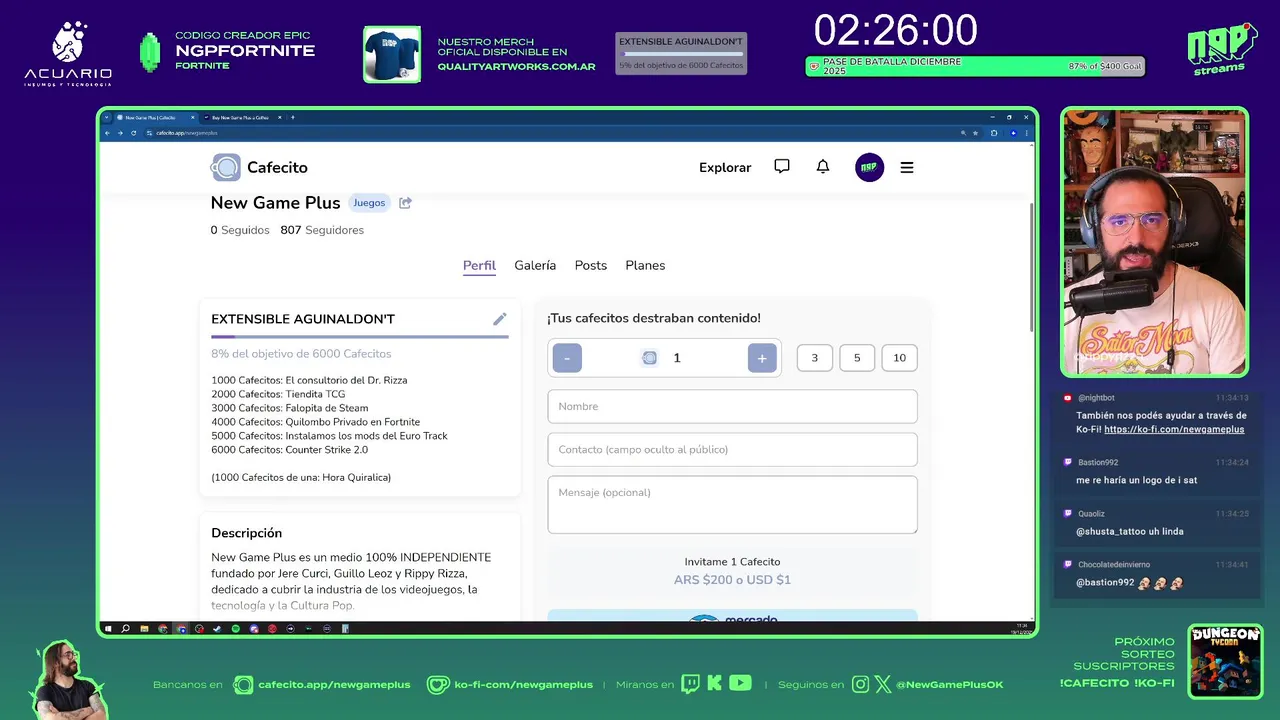Click the 'Descripción' heading

point(246,533)
